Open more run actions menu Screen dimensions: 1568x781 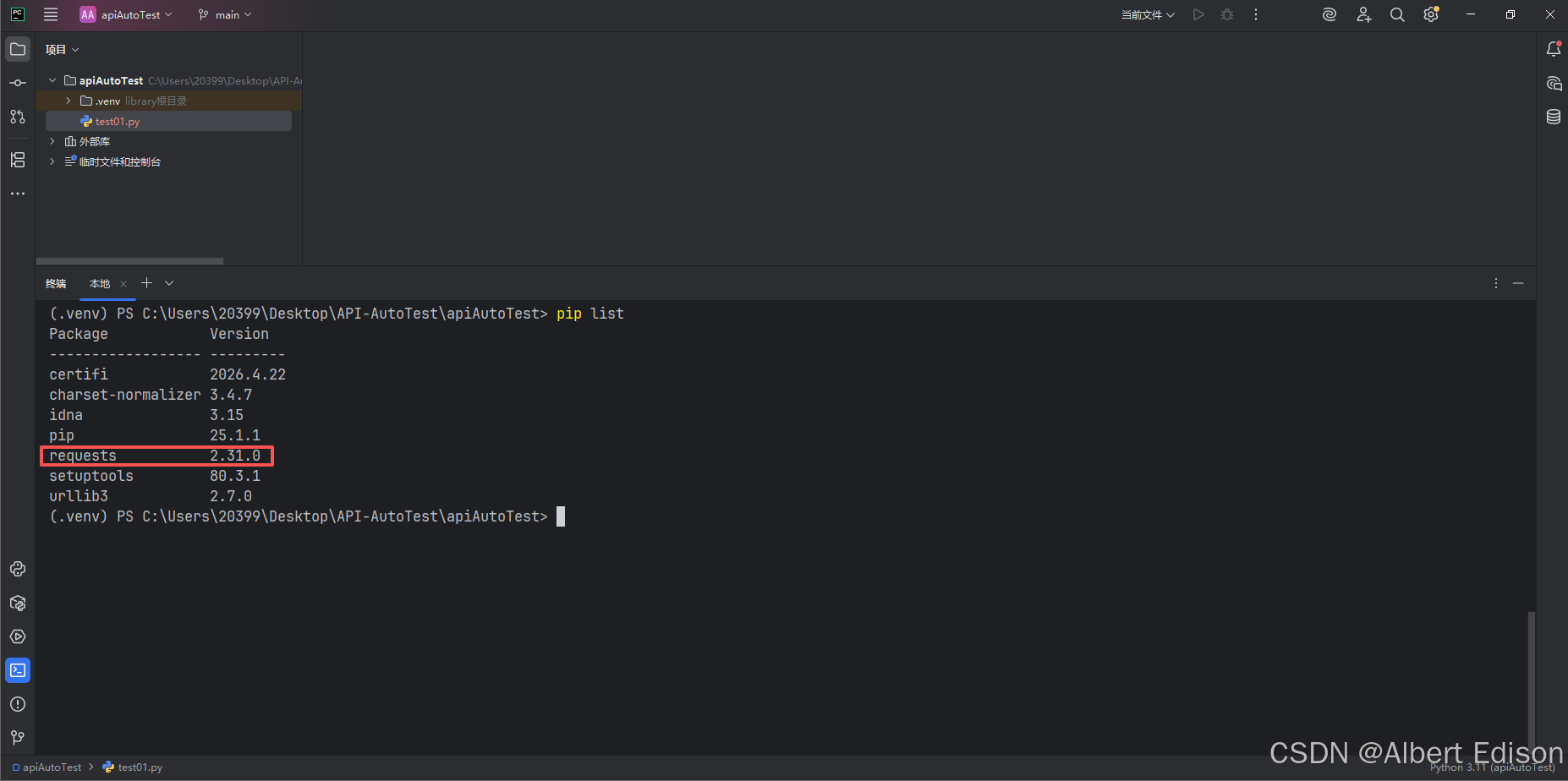point(1256,14)
